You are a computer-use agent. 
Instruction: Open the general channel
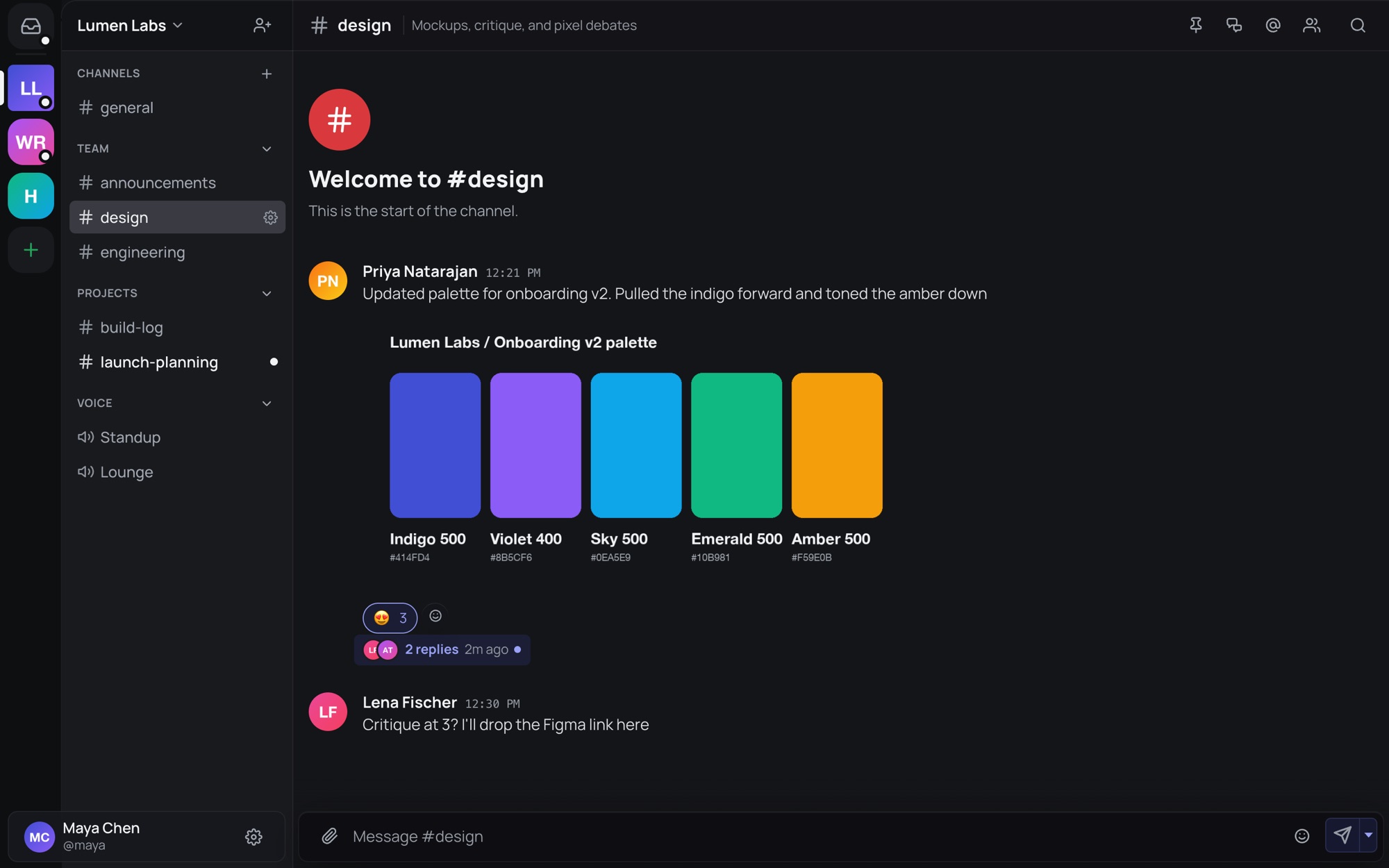[x=177, y=108]
